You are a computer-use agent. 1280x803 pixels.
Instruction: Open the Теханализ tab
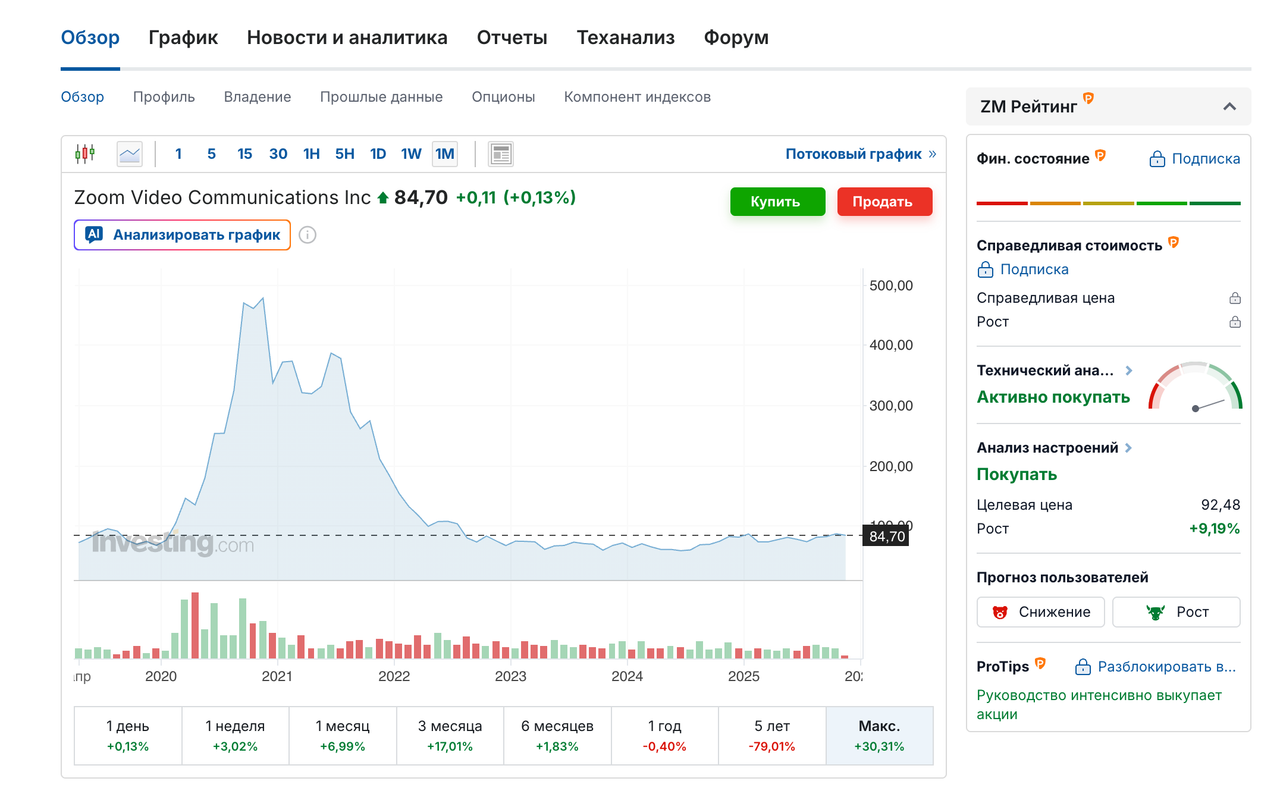(626, 38)
